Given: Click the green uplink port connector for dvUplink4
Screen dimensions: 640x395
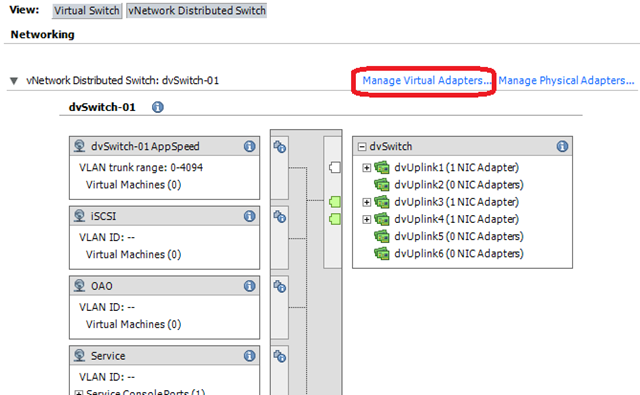Looking at the screenshot, I should (x=335, y=219).
